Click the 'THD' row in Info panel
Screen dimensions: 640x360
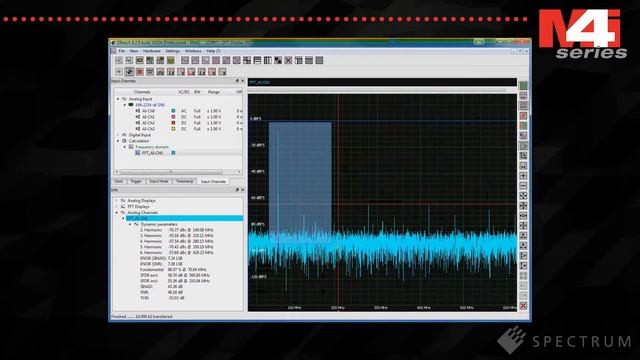(x=162, y=298)
